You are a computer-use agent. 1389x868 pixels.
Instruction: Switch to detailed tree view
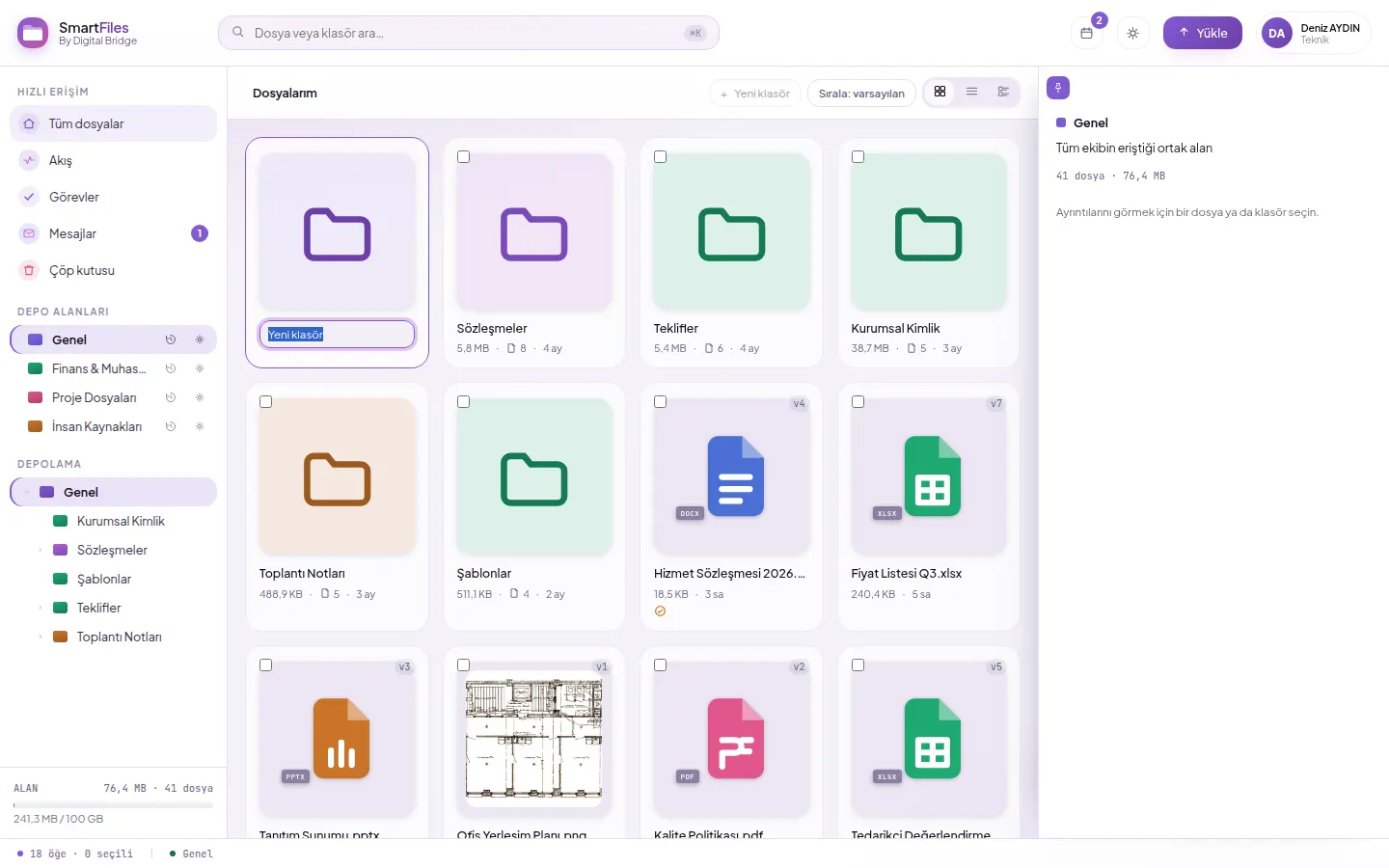coord(1003,92)
